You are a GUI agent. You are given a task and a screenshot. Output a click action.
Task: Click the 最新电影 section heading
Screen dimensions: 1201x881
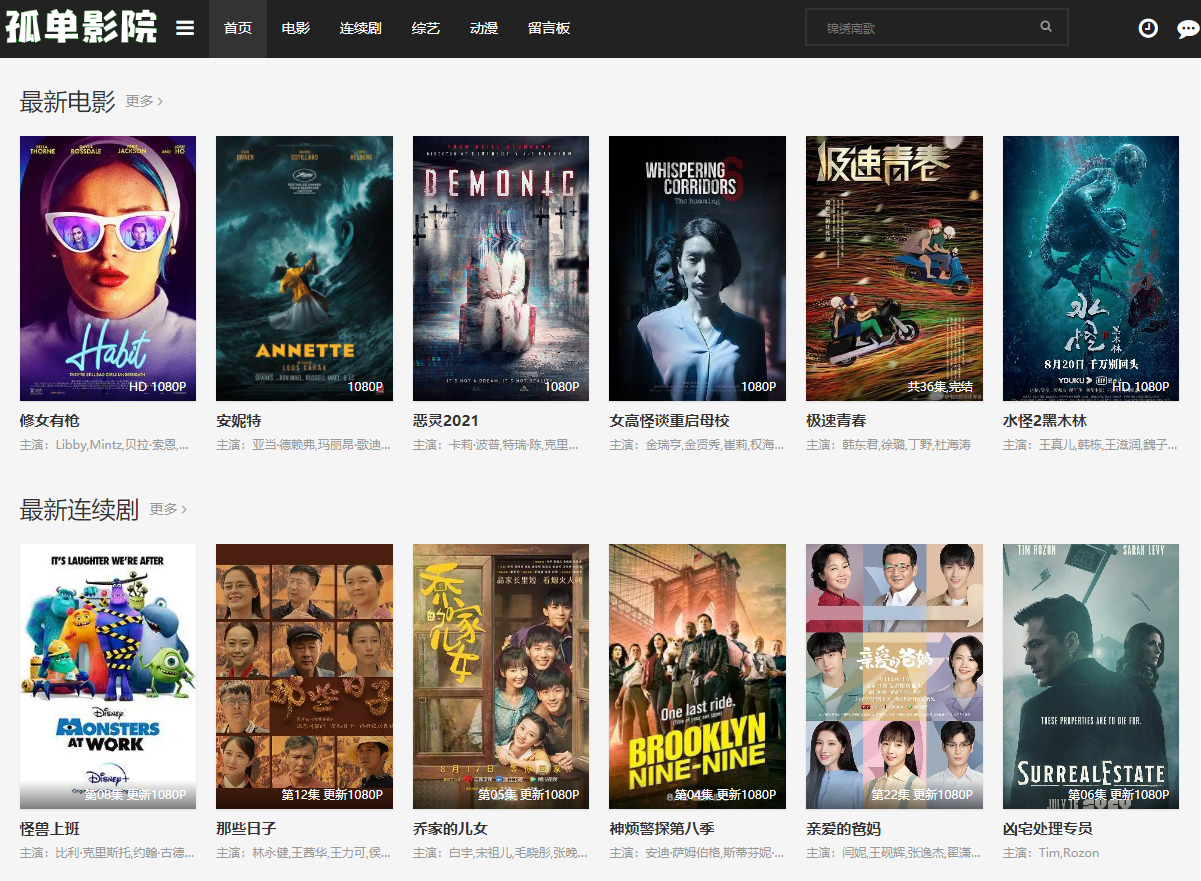point(68,101)
